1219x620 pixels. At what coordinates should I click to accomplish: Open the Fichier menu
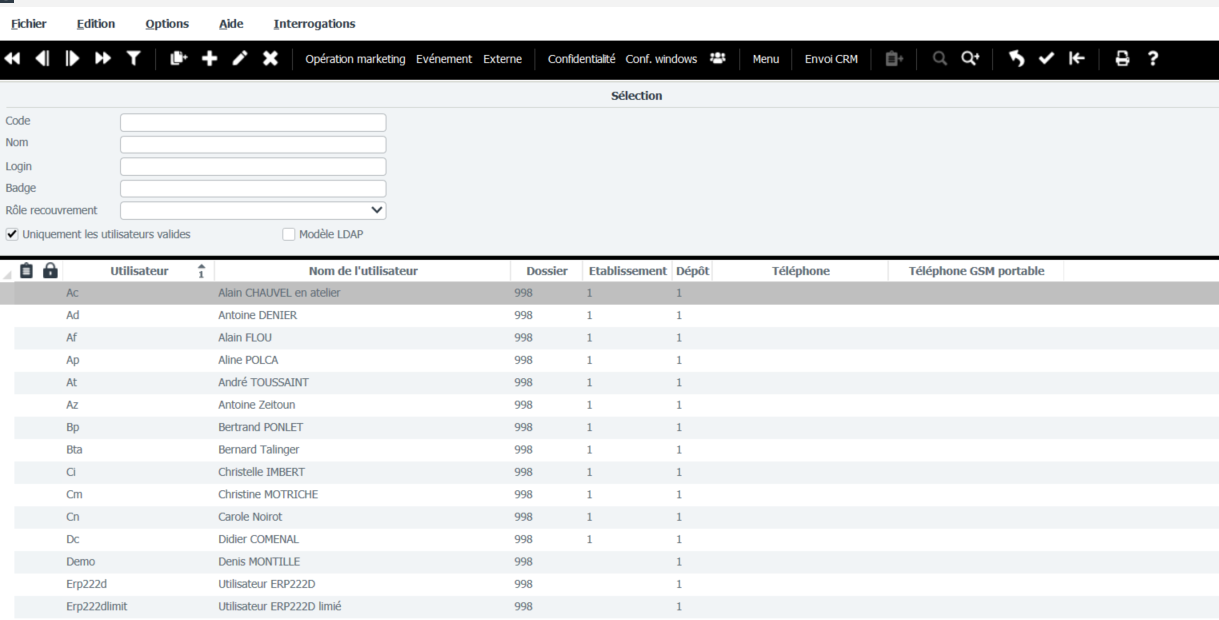pyautogui.click(x=28, y=23)
